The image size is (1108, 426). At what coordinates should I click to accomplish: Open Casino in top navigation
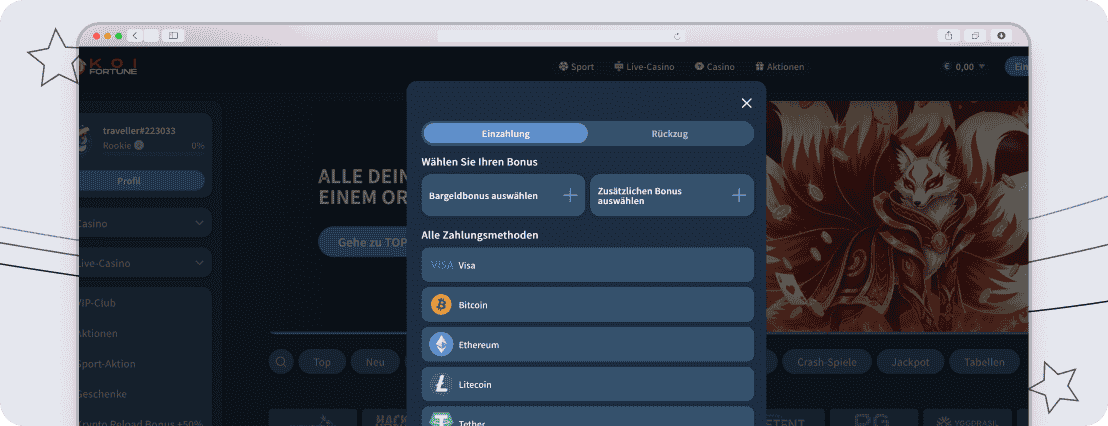[714, 67]
